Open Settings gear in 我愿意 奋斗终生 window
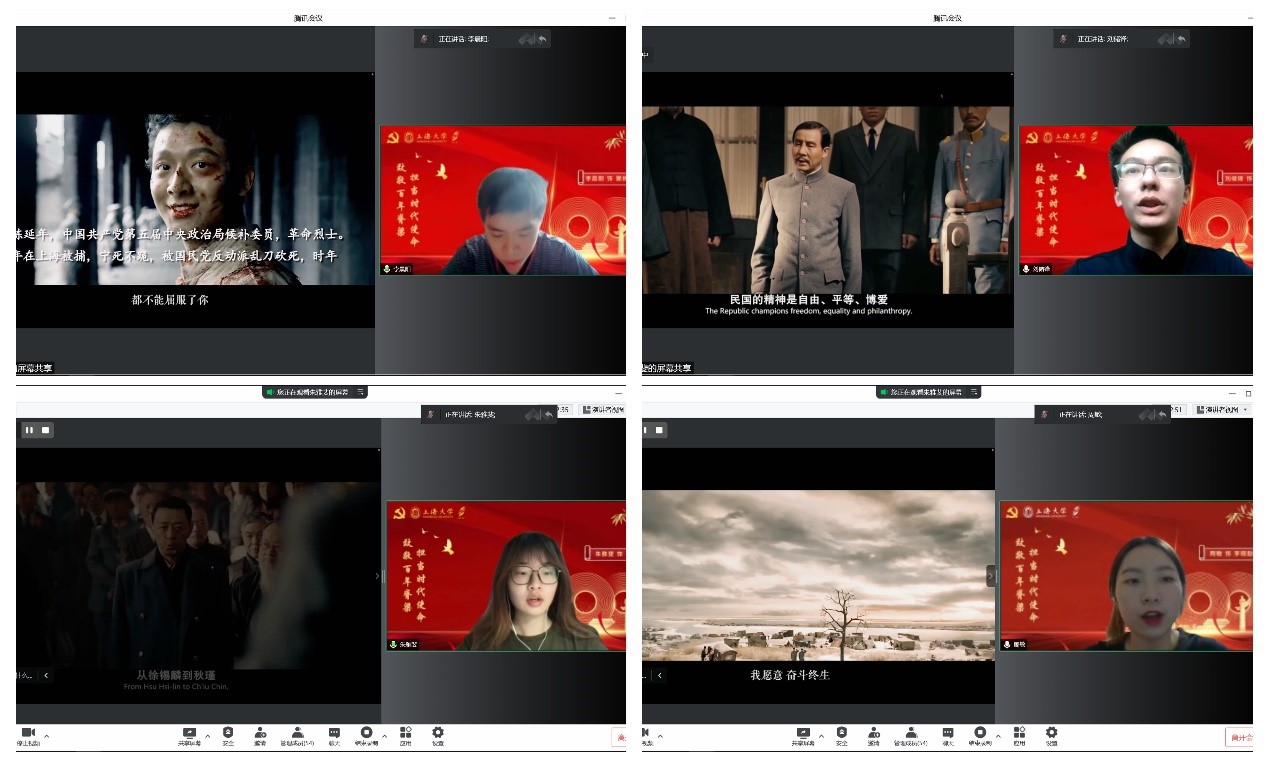 (x=1051, y=736)
